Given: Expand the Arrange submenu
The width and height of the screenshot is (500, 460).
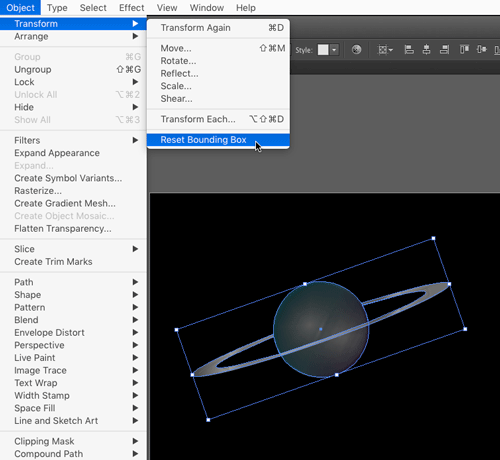Looking at the screenshot, I should tap(73, 36).
